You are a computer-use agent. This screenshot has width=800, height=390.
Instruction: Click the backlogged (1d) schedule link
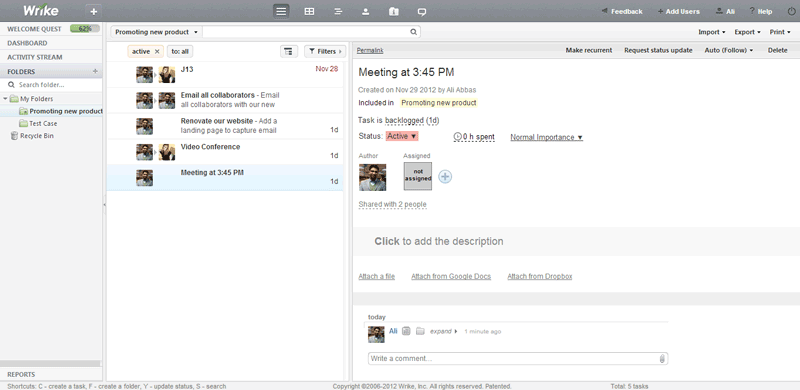(412, 120)
